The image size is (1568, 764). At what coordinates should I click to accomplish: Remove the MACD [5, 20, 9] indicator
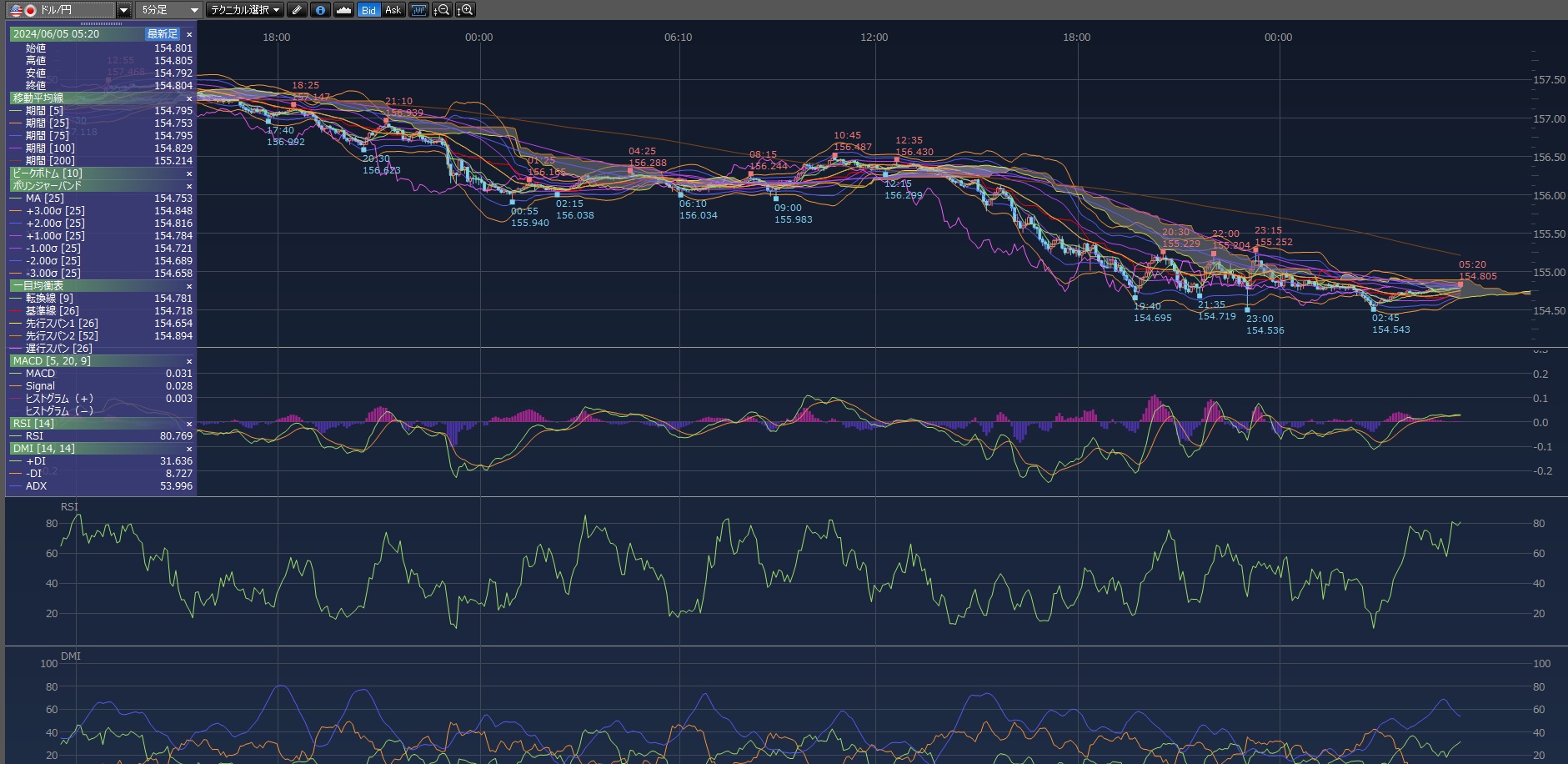tap(189, 361)
